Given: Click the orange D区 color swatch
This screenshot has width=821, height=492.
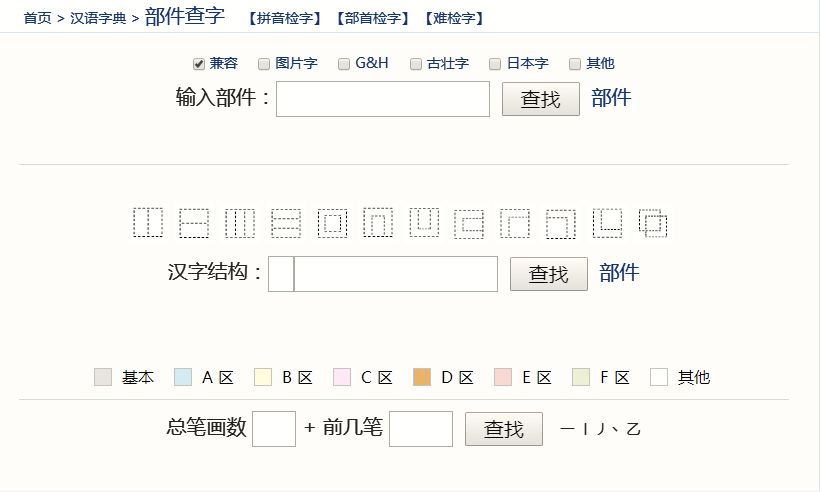Looking at the screenshot, I should [421, 377].
